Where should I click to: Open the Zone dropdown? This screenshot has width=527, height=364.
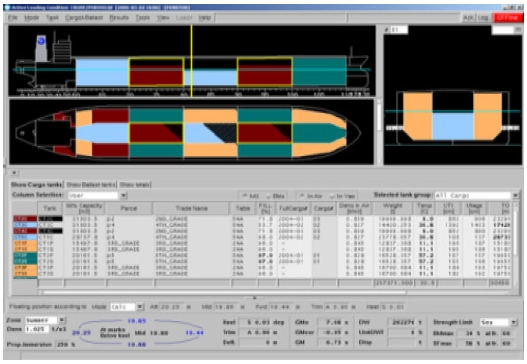tap(62, 320)
